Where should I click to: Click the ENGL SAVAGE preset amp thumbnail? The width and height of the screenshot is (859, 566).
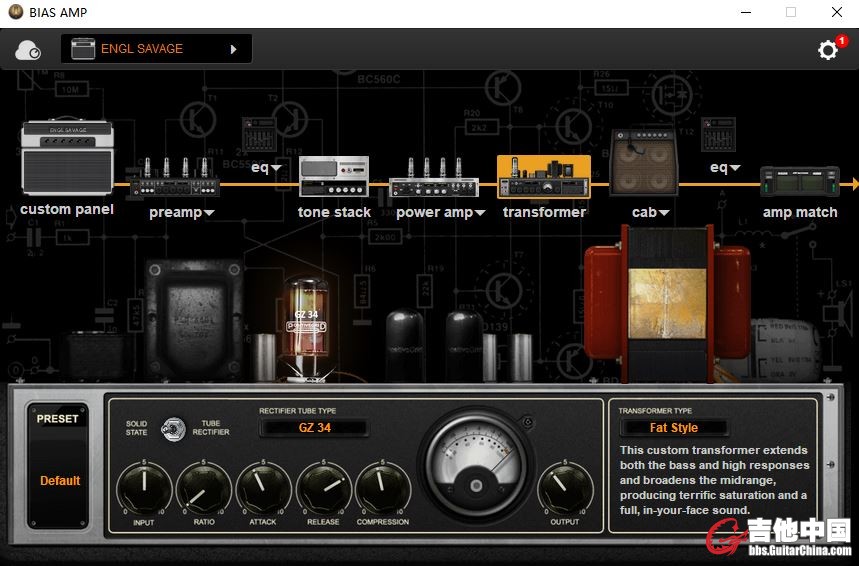(x=83, y=49)
